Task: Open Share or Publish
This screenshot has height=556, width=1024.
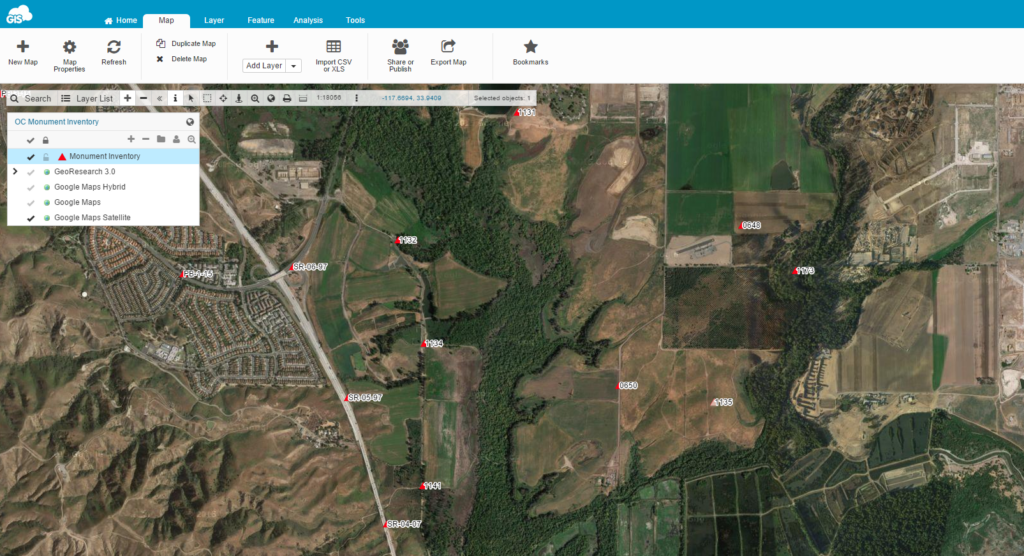Action: pyautogui.click(x=400, y=47)
